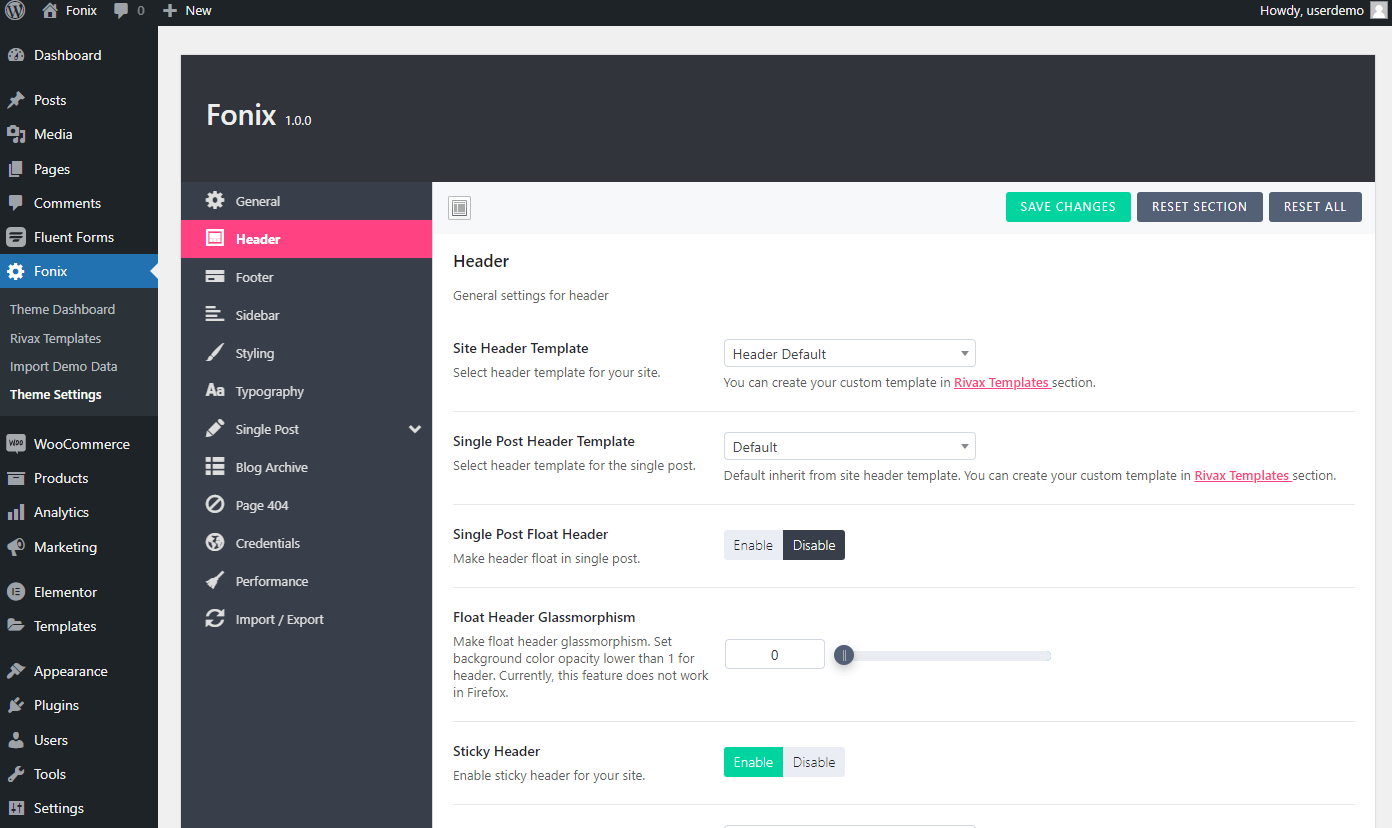Click the Typography 'Aa' icon
The height and width of the screenshot is (828, 1392).
point(215,391)
